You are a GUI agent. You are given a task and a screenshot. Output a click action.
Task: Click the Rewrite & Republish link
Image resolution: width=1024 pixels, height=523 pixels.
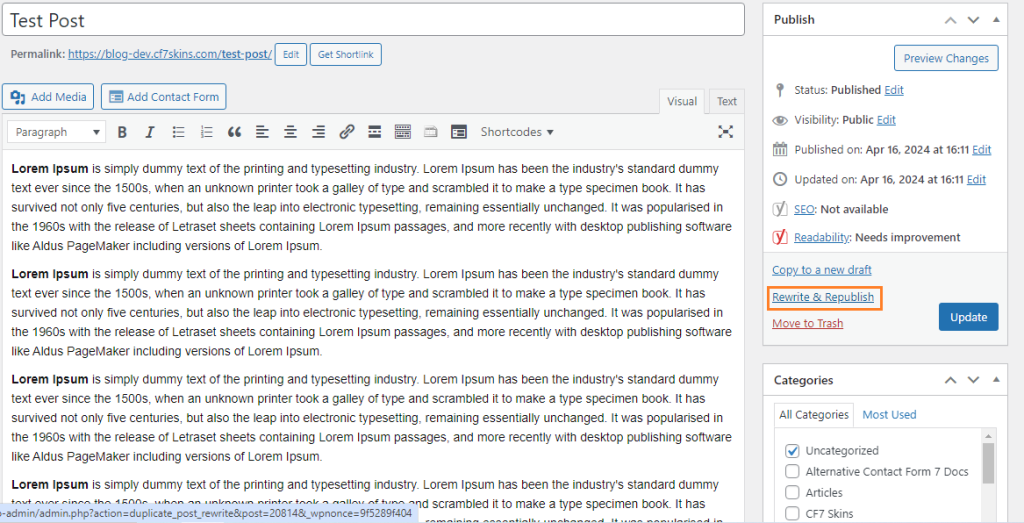823,298
